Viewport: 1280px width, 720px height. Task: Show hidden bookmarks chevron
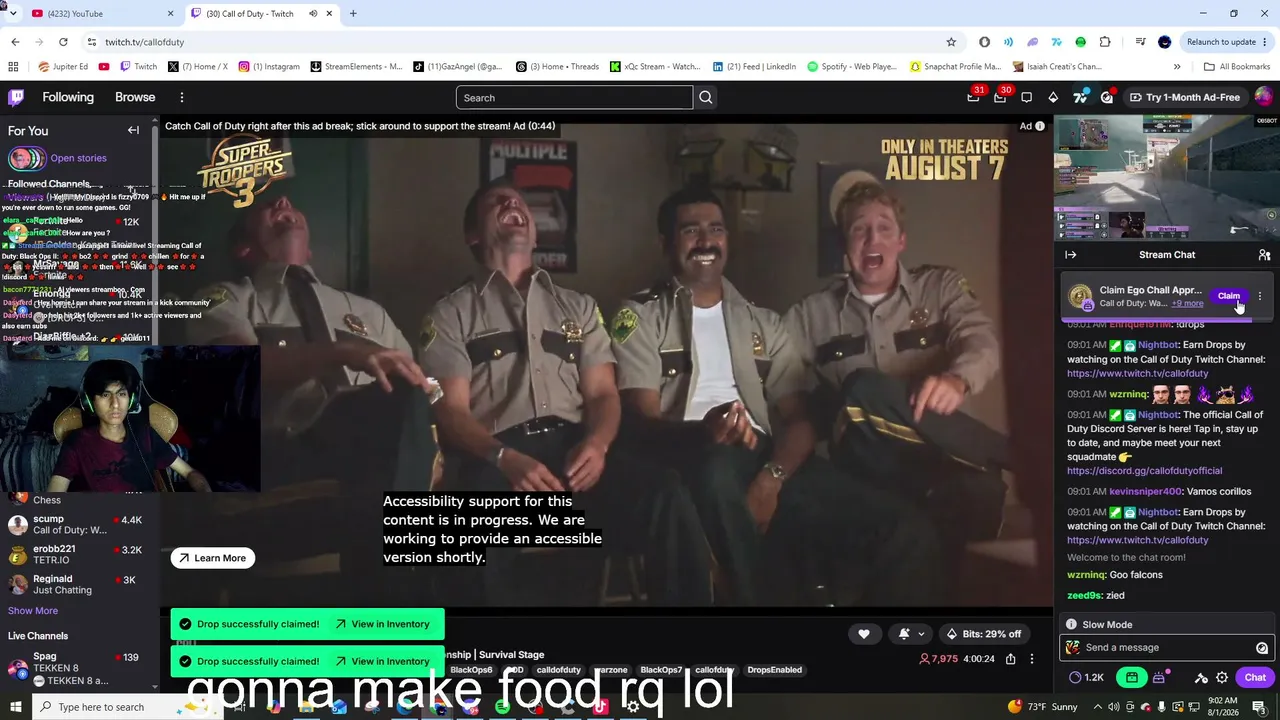tap(1177, 67)
